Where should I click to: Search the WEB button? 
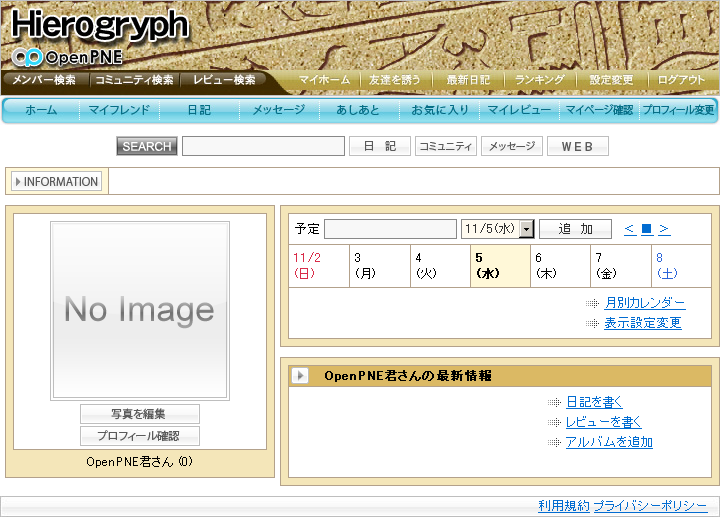click(x=578, y=146)
